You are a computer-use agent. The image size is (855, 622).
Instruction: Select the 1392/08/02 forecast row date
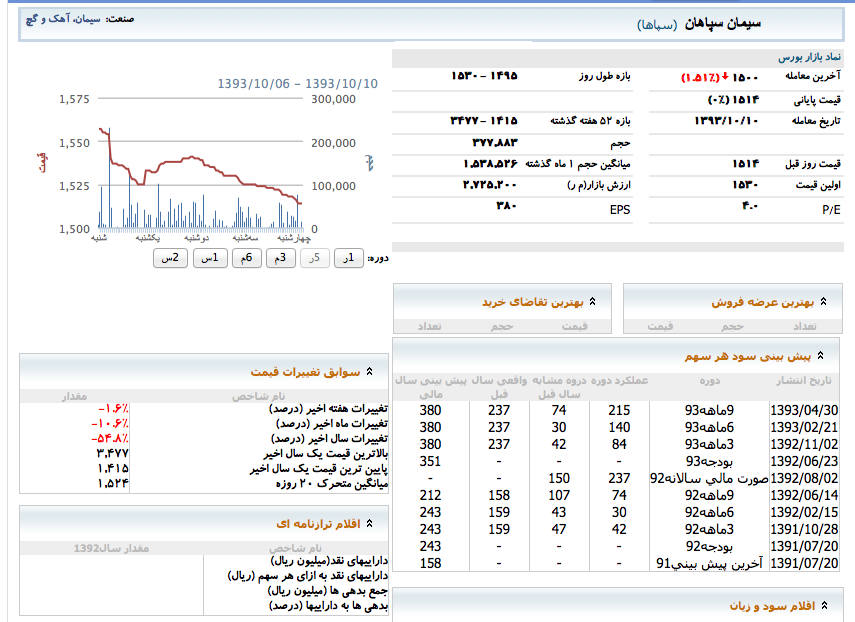(x=804, y=478)
